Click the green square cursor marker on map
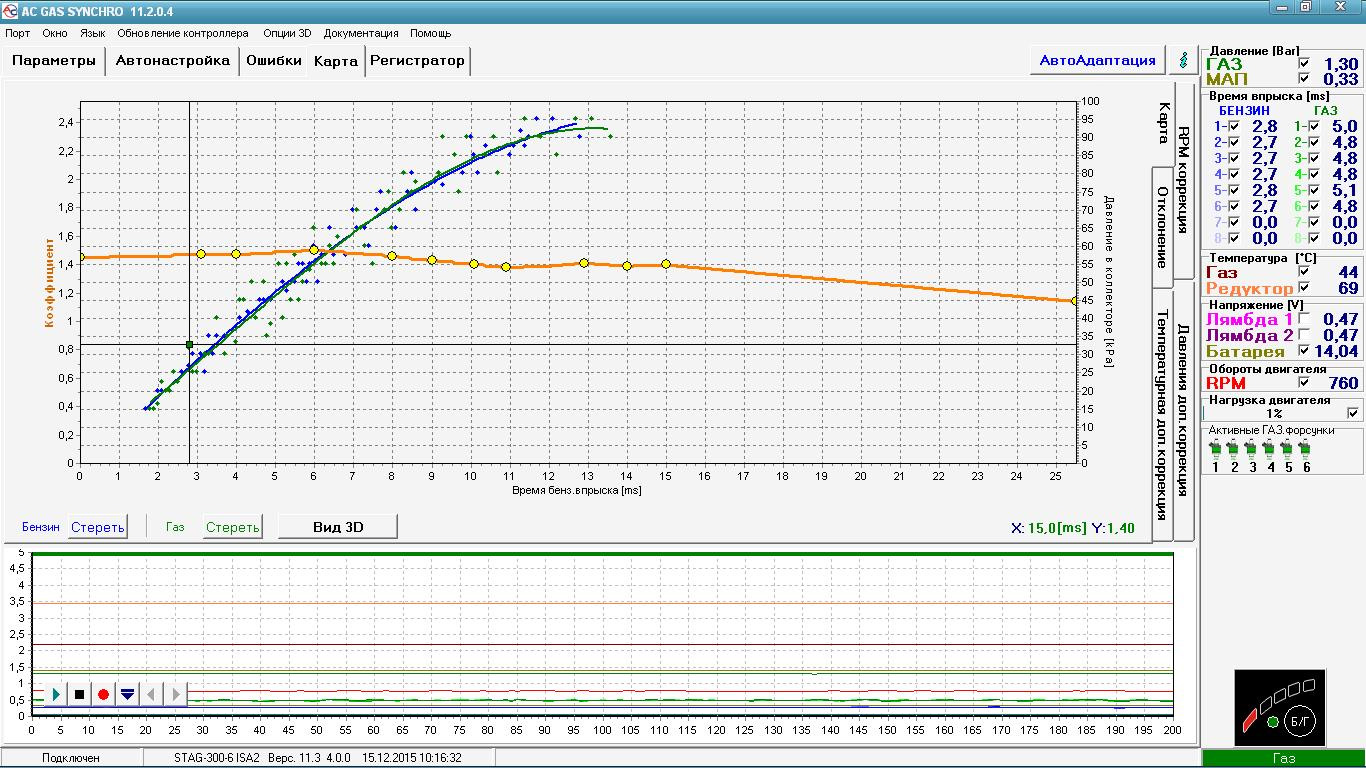 (x=189, y=345)
